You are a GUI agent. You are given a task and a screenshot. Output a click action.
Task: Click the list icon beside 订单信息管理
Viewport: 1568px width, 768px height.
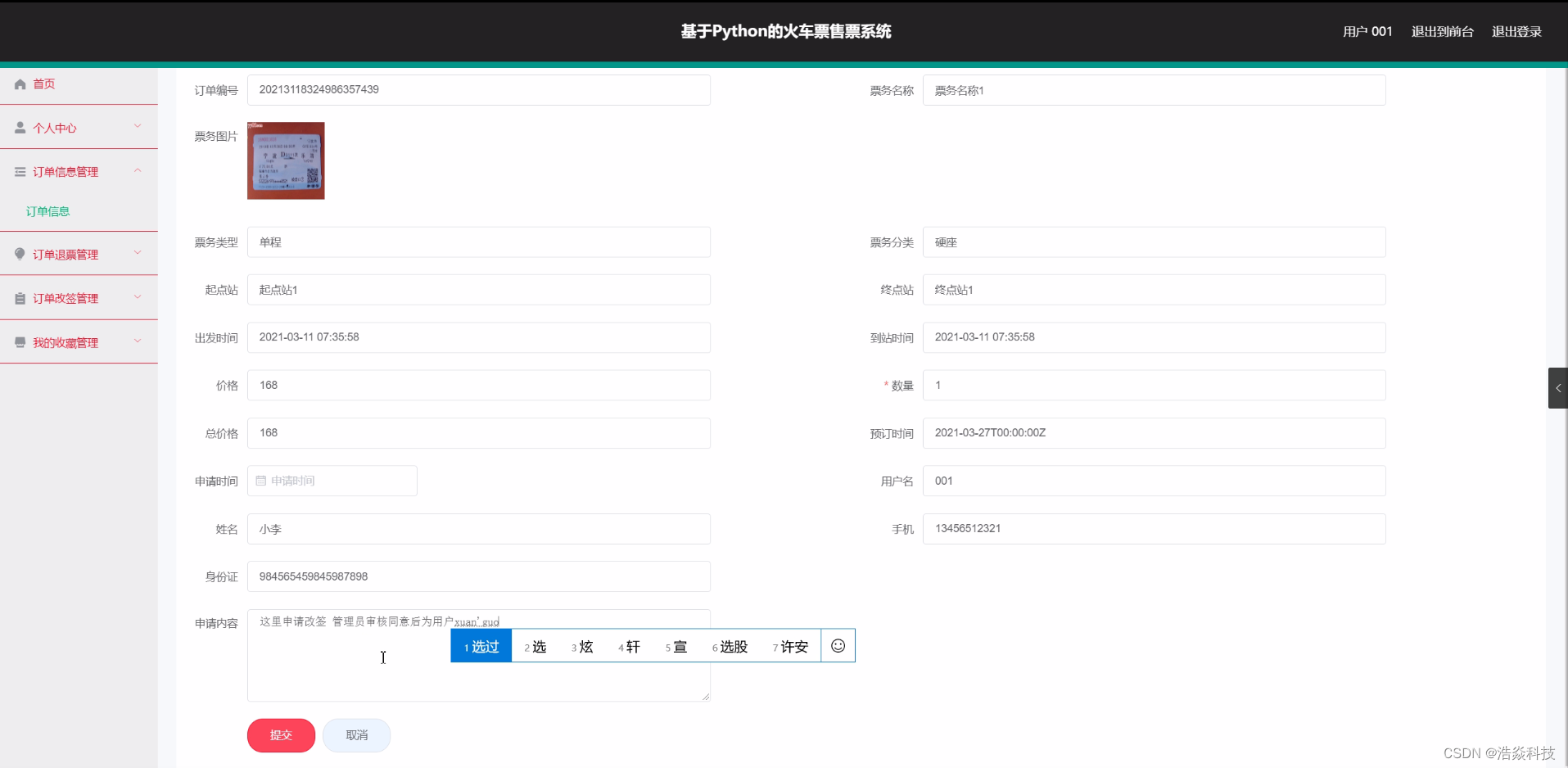coord(18,171)
